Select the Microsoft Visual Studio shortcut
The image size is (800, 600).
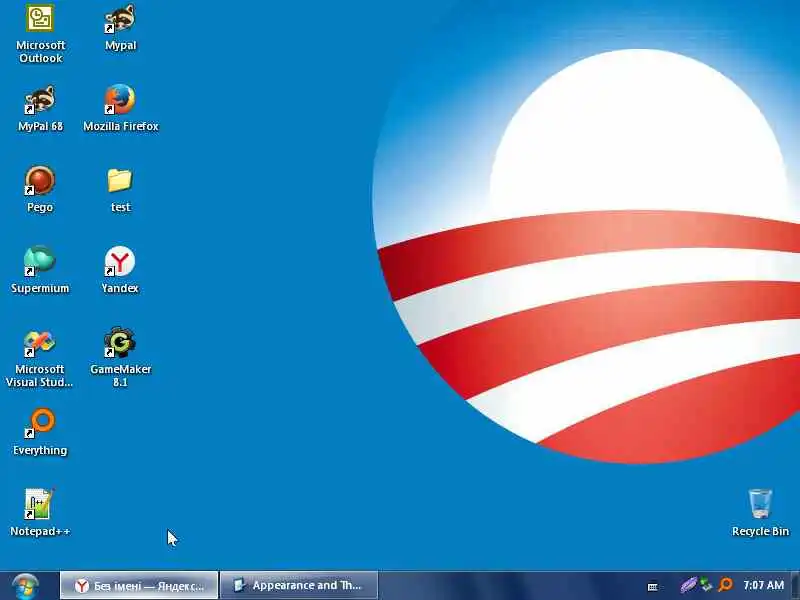[39, 357]
